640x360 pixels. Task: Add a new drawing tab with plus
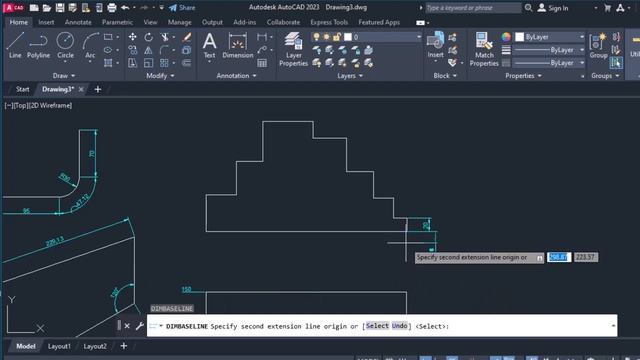click(x=98, y=89)
